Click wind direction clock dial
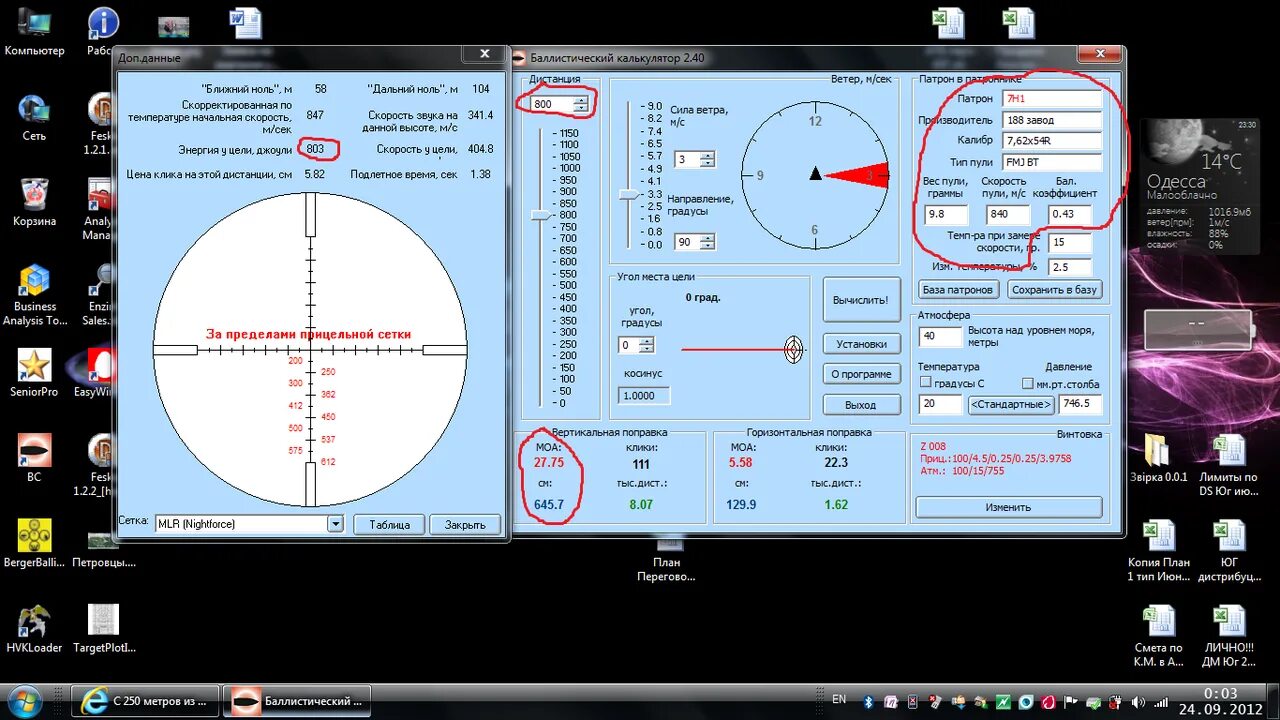The image size is (1280, 720). pyautogui.click(x=815, y=175)
